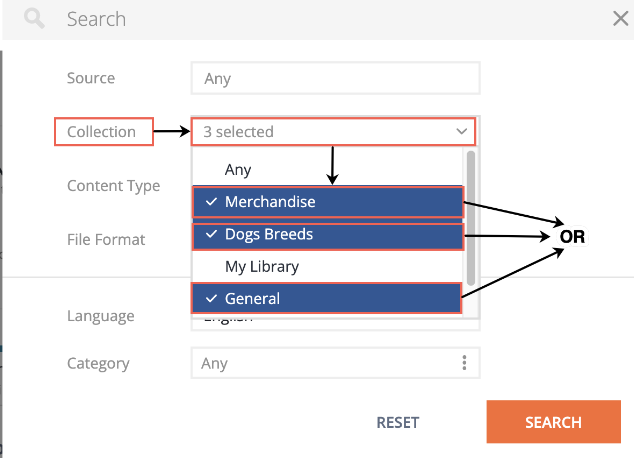Image resolution: width=634 pixels, height=458 pixels.
Task: Collapse the Collection dropdown showing 3 selected
Action: coord(333,131)
